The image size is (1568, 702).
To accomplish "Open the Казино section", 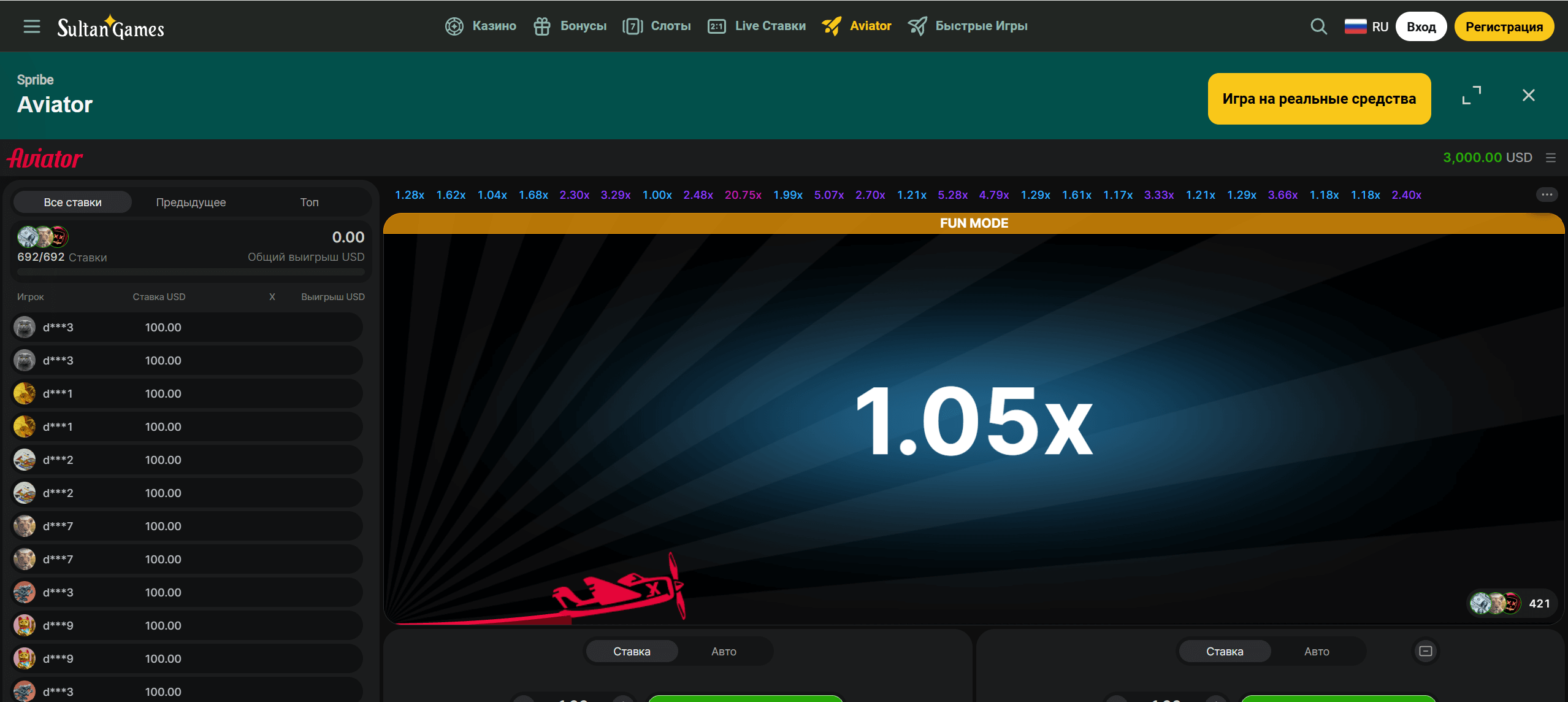I will pyautogui.click(x=481, y=26).
